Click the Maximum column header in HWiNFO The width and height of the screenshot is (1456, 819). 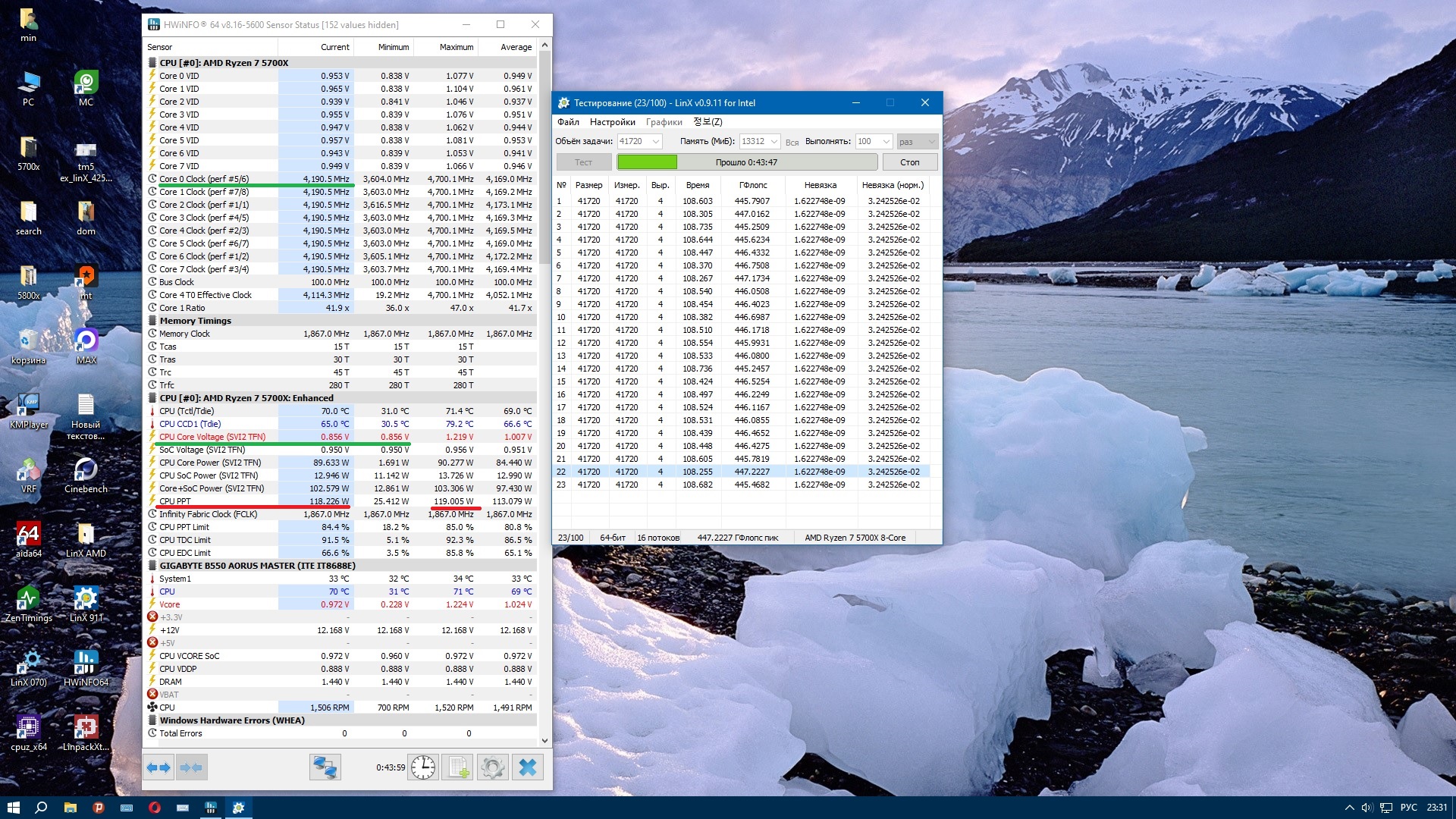(x=456, y=47)
